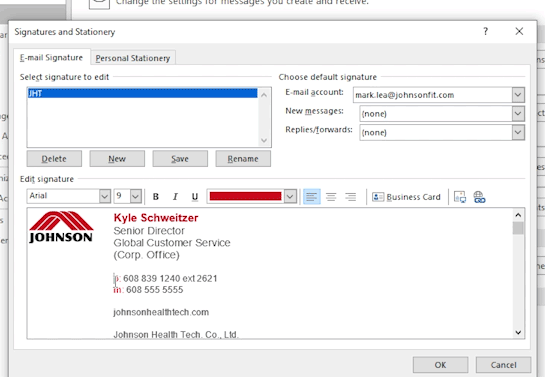Image resolution: width=545 pixels, height=377 pixels.
Task: Click the name Kyle Schweitzer in signature
Action: coord(156,218)
